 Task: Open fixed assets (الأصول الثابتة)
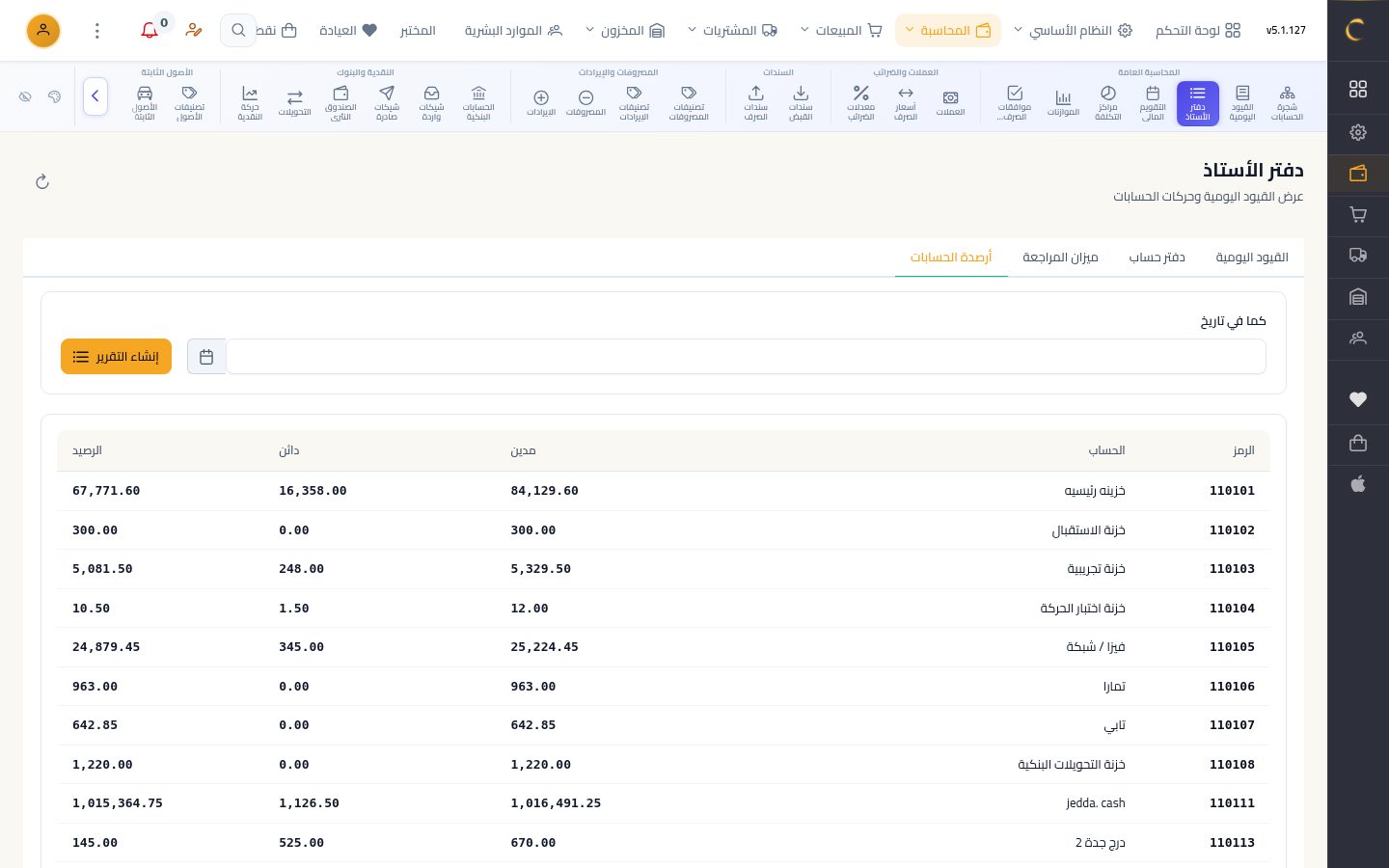click(145, 103)
